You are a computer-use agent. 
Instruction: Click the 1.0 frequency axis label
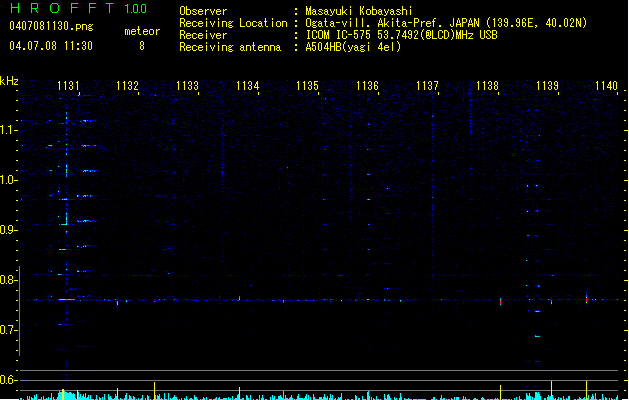(9, 180)
